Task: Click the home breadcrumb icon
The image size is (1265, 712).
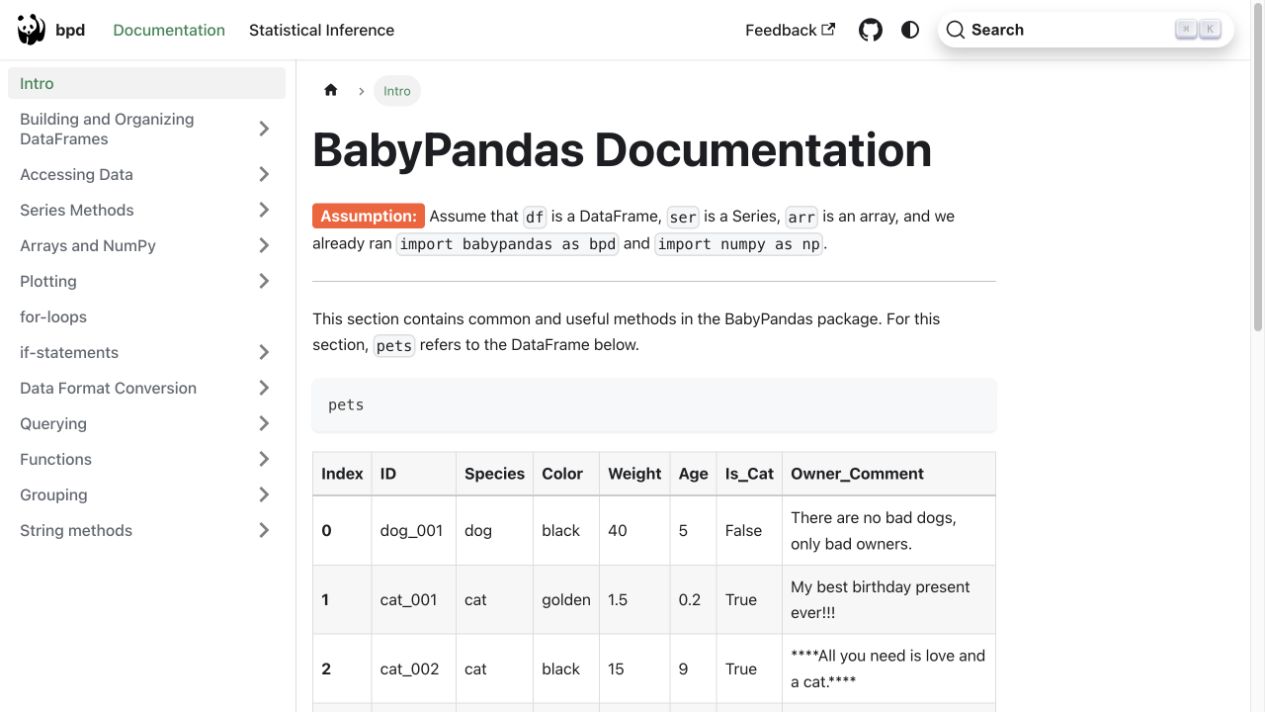Action: 331,90
